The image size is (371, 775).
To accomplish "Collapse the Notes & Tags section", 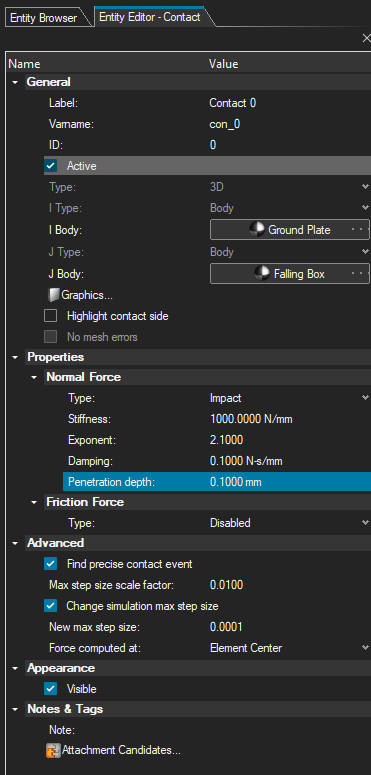I will (15, 709).
